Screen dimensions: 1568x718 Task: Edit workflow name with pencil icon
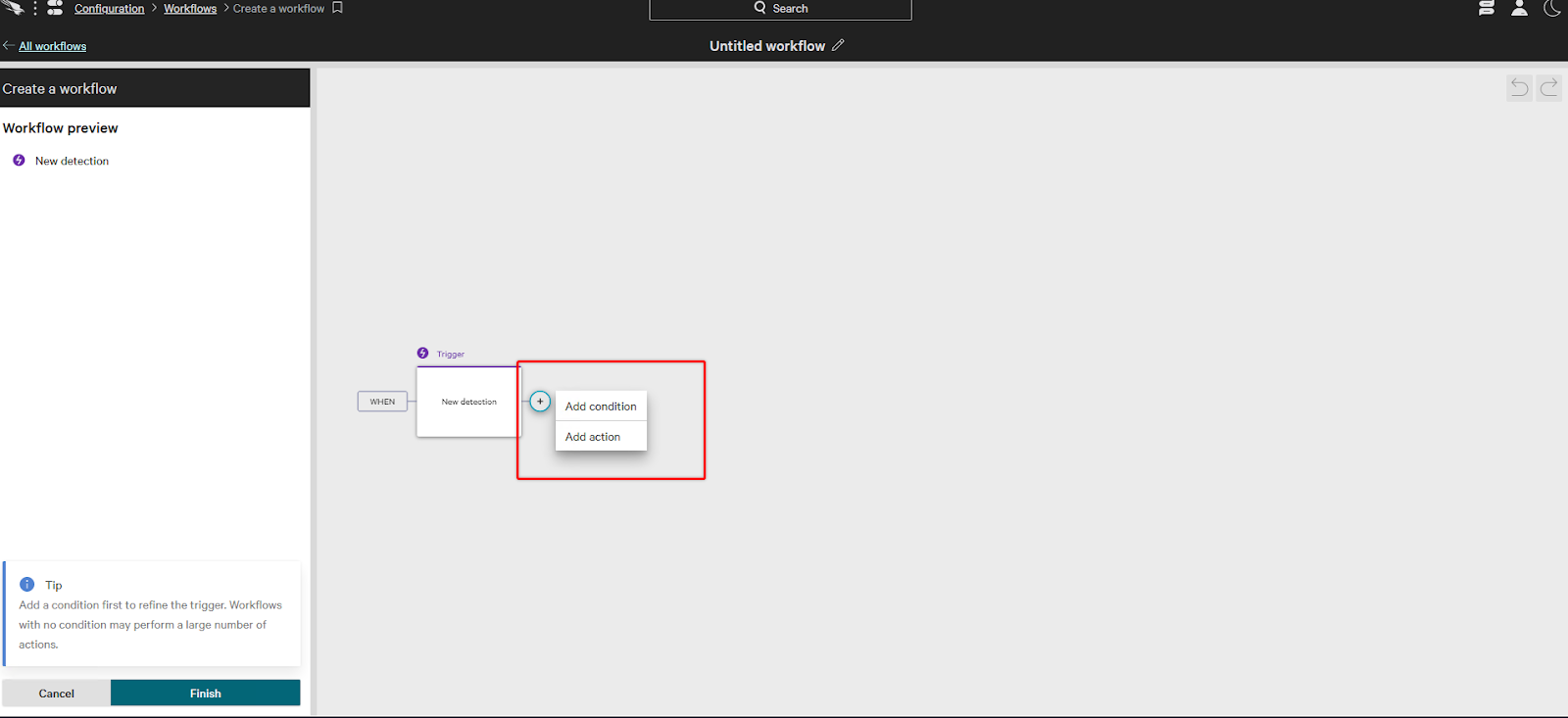click(838, 45)
